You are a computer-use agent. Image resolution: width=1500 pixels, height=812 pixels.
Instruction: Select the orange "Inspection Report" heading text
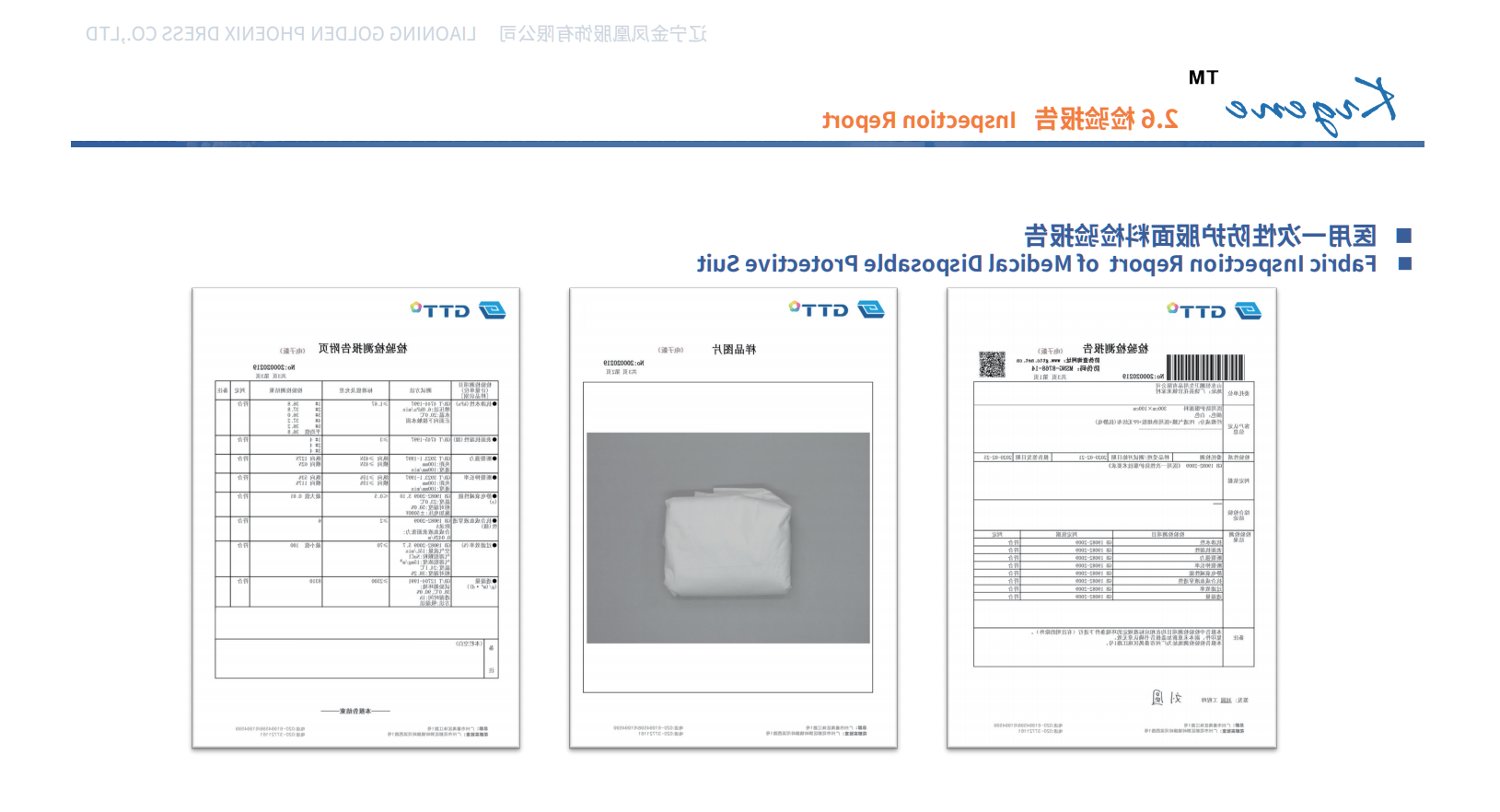pyautogui.click(x=919, y=121)
